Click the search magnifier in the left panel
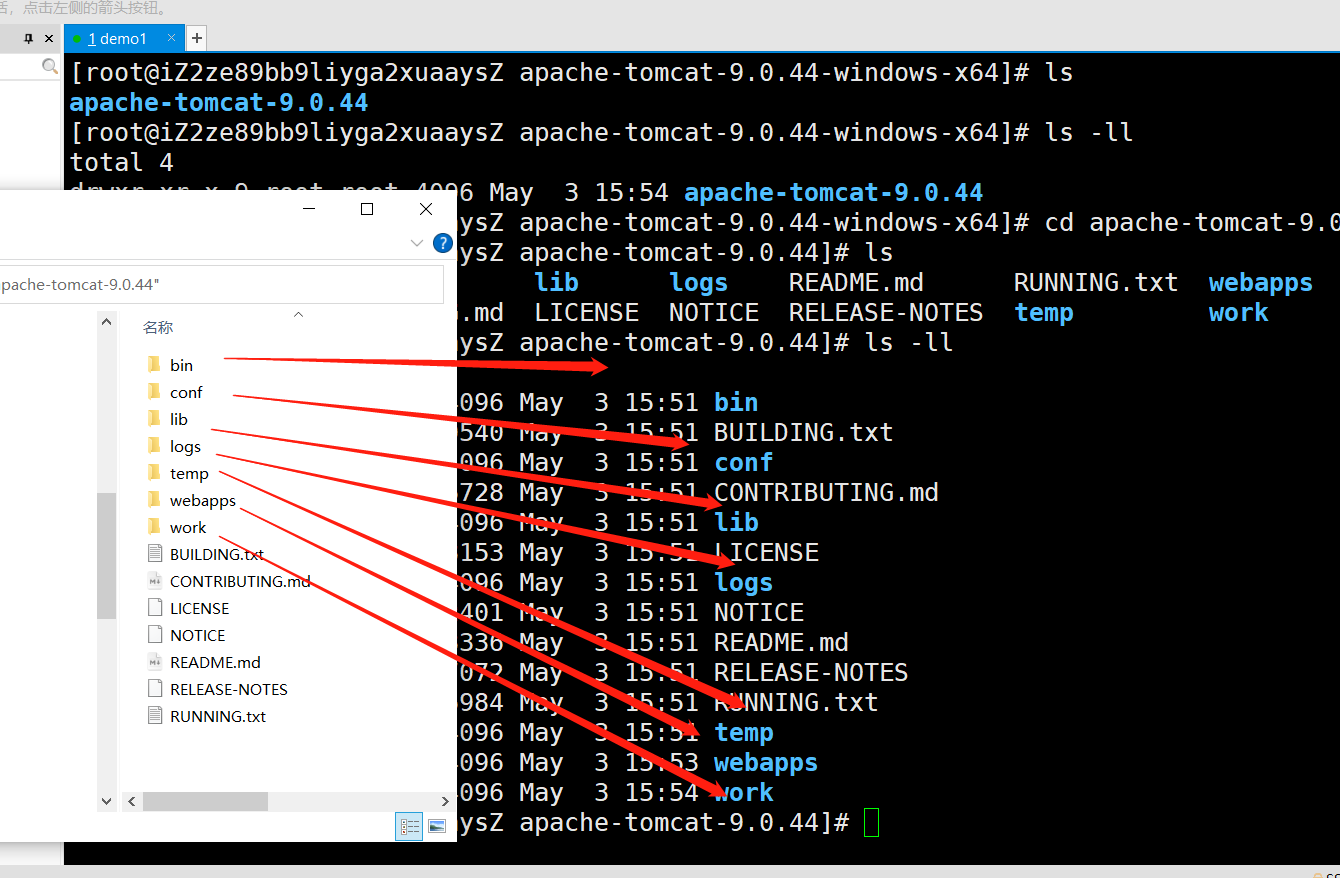The height and width of the screenshot is (878, 1340). click(x=50, y=66)
